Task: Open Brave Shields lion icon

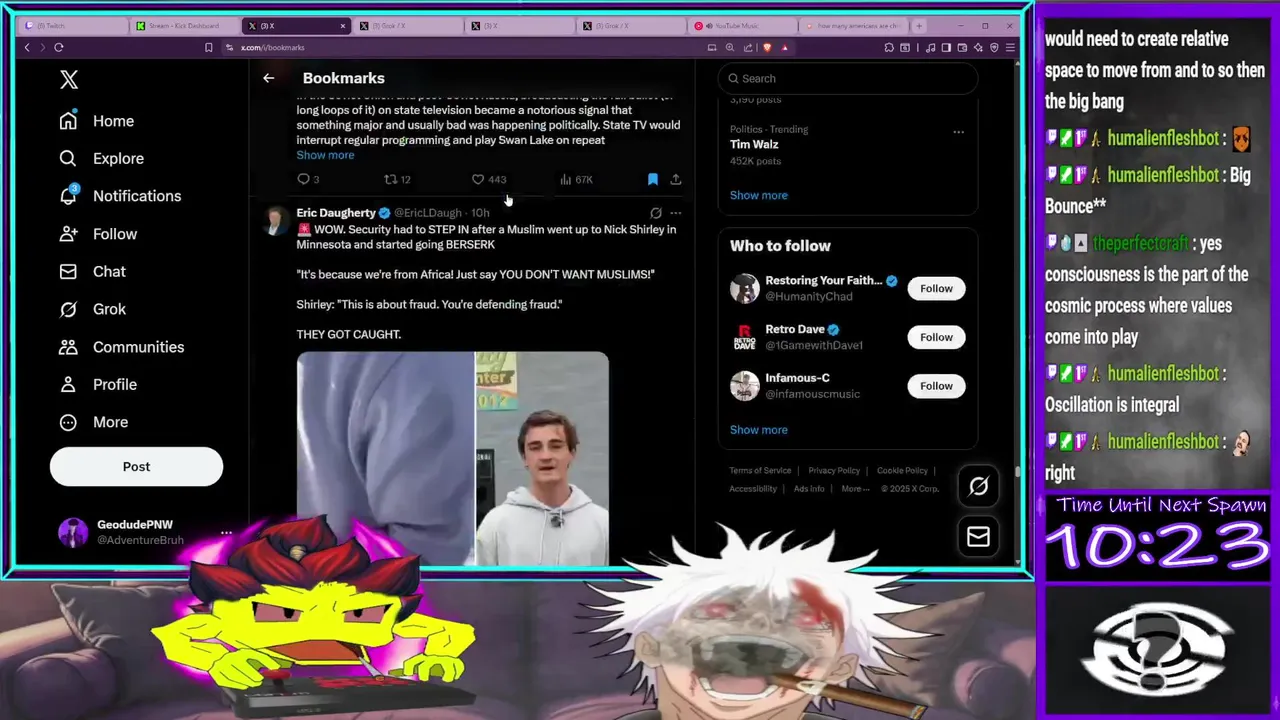Action: (x=767, y=47)
